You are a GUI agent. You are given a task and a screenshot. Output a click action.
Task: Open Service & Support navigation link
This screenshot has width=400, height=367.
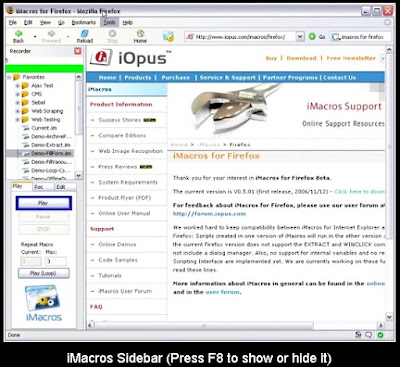(228, 78)
